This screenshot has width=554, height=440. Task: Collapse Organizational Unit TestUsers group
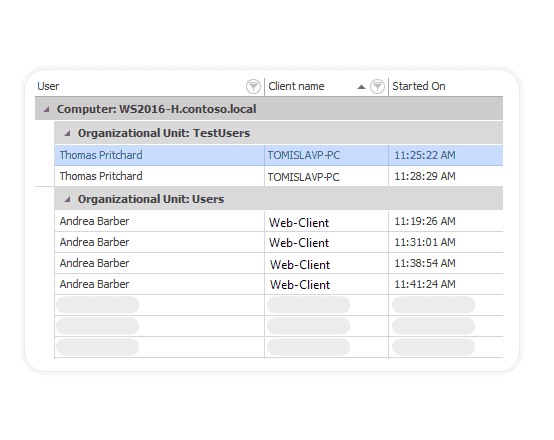[67, 133]
